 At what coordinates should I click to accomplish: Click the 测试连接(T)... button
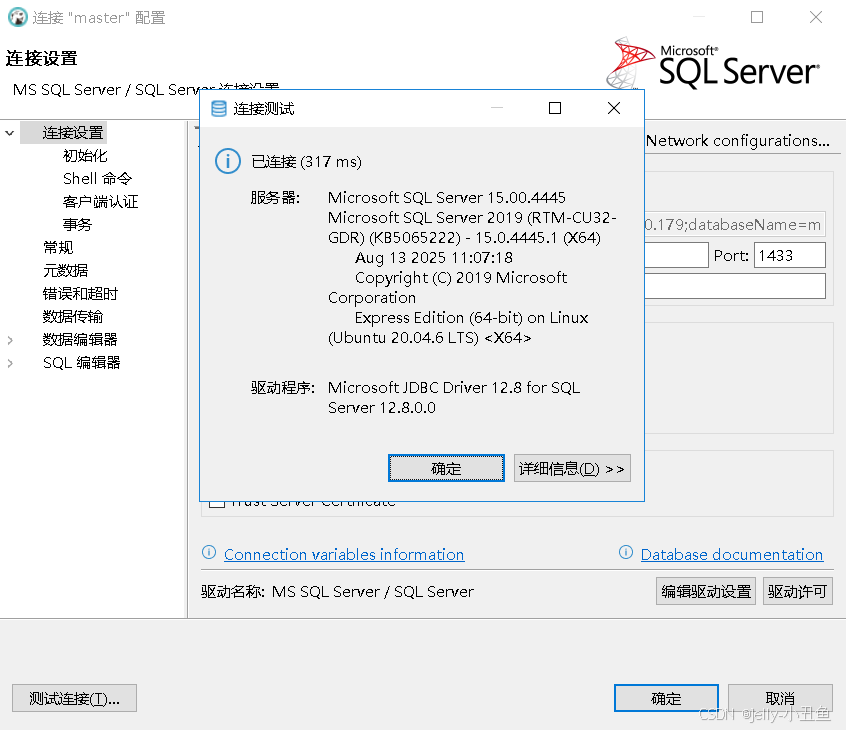pos(74,698)
